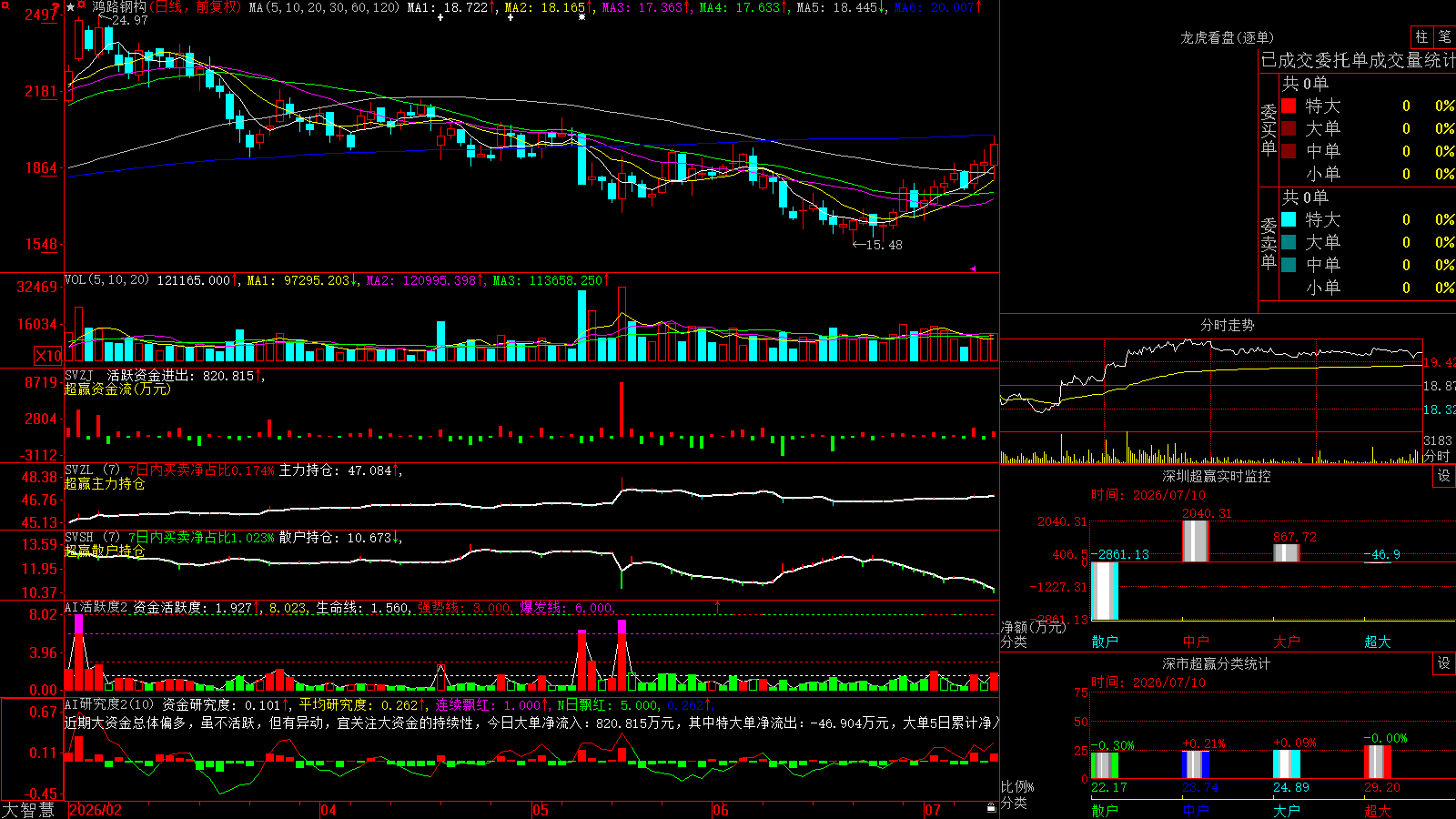Viewport: 1456px width, 819px height.
Task: Click the AI研究度2(10) indicator name
Action: pyautogui.click(x=109, y=705)
